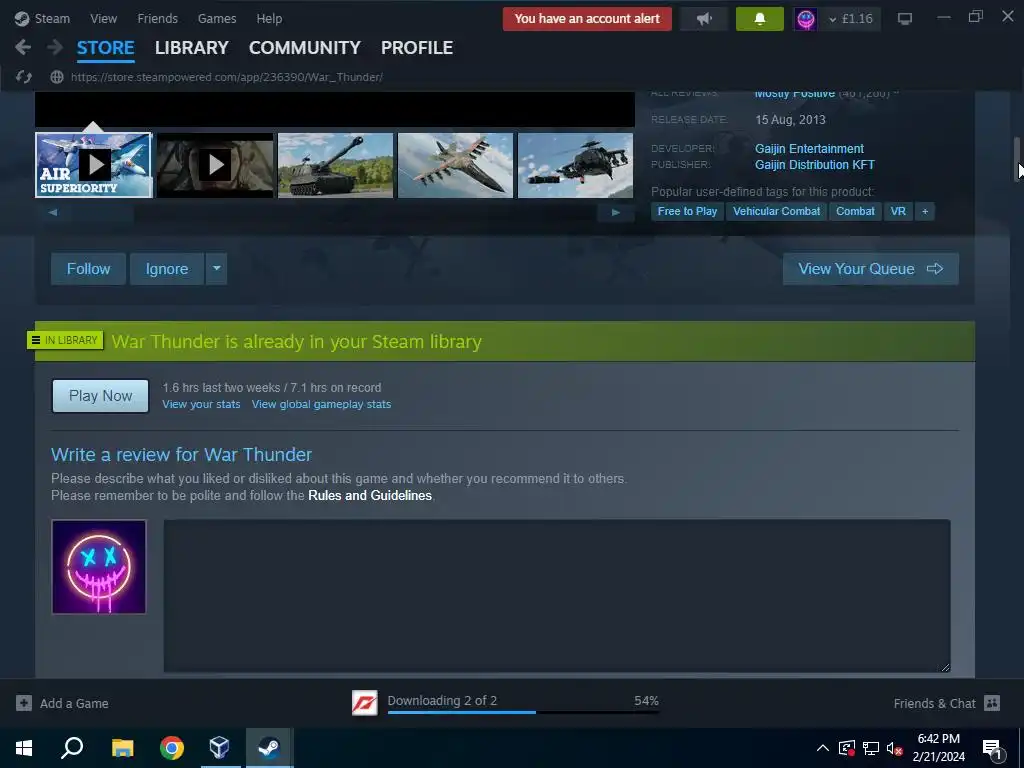Expand the Ignore options dropdown arrow
Screen dimensions: 1024x768
click(x=217, y=268)
